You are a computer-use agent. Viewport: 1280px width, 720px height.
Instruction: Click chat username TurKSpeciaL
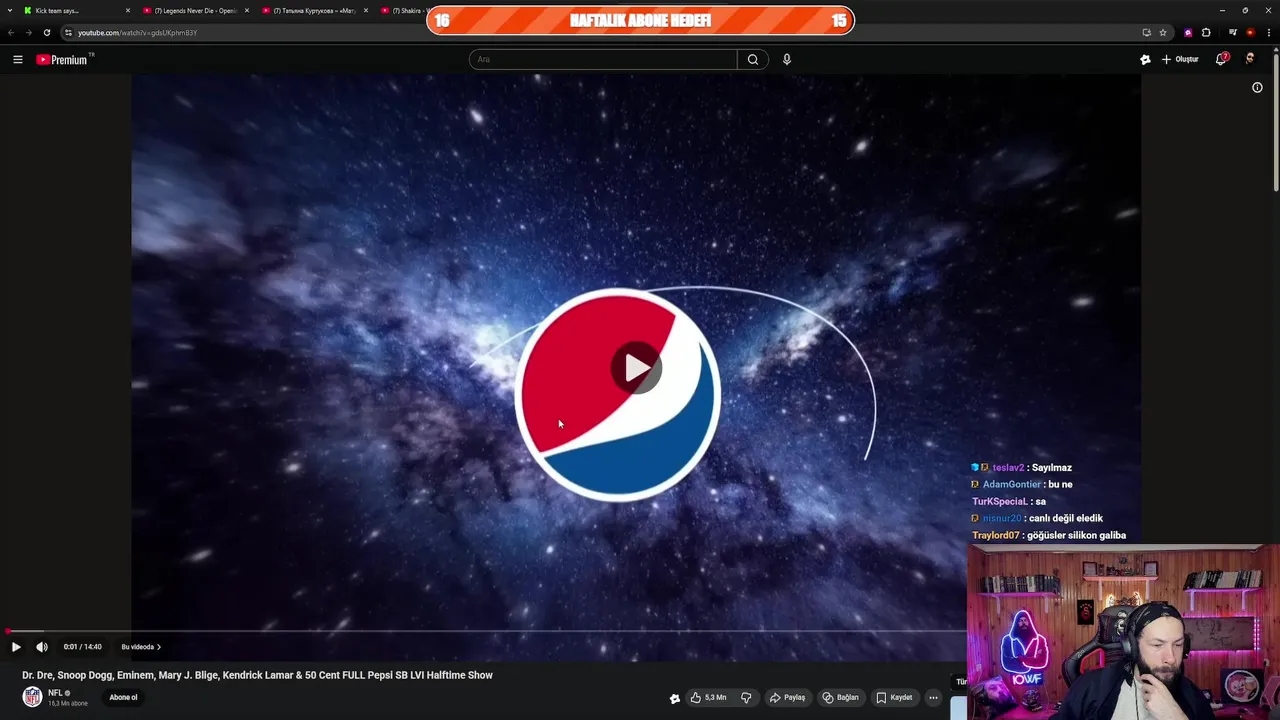click(1000, 502)
